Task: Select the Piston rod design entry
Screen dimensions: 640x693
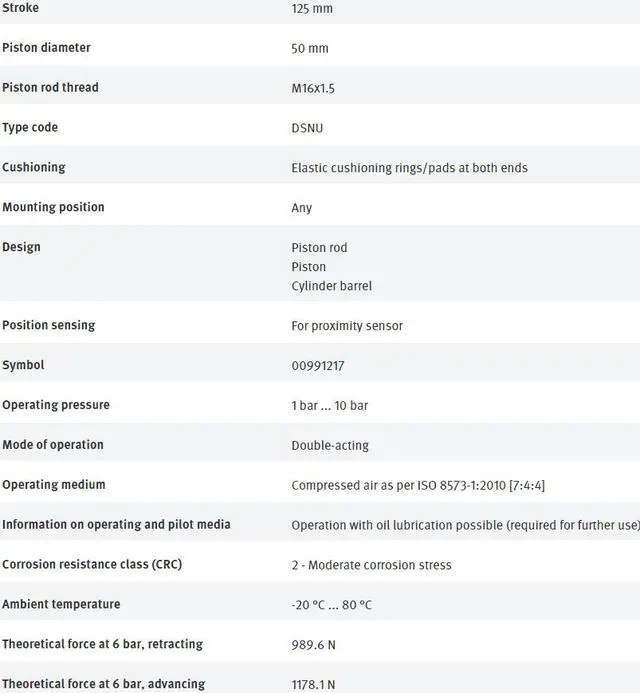Action: (319, 248)
